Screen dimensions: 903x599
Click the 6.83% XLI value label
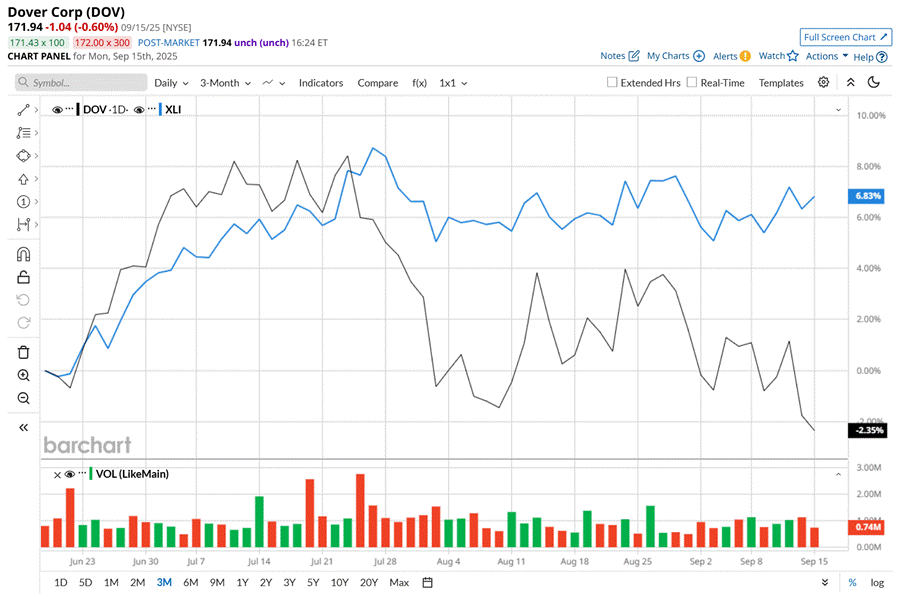click(x=867, y=196)
